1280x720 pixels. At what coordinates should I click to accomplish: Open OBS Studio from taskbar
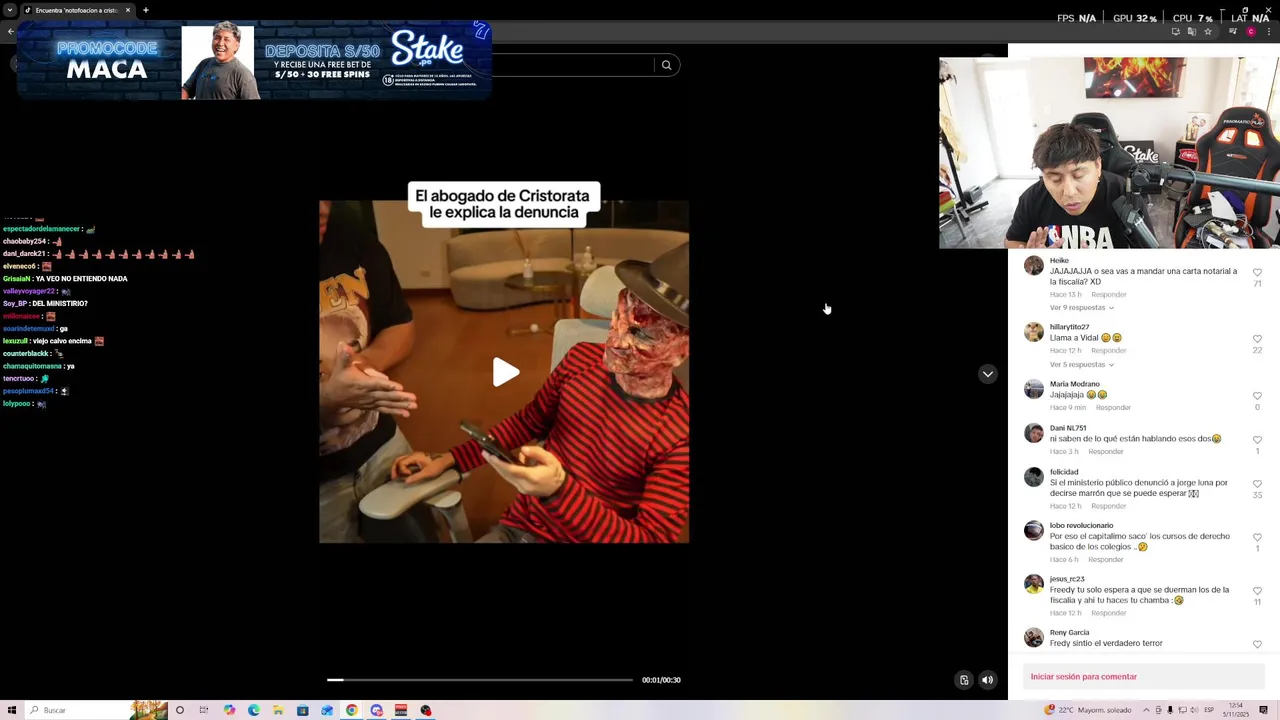tap(426, 710)
